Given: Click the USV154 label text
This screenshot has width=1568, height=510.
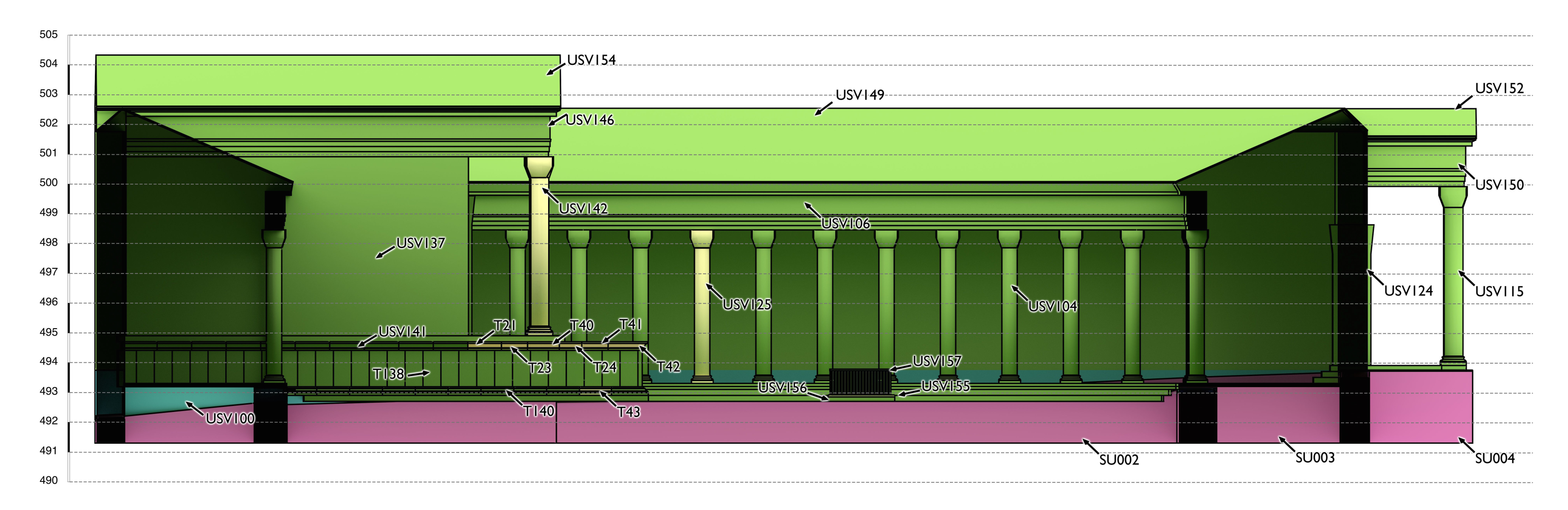Looking at the screenshot, I should (x=591, y=60).
